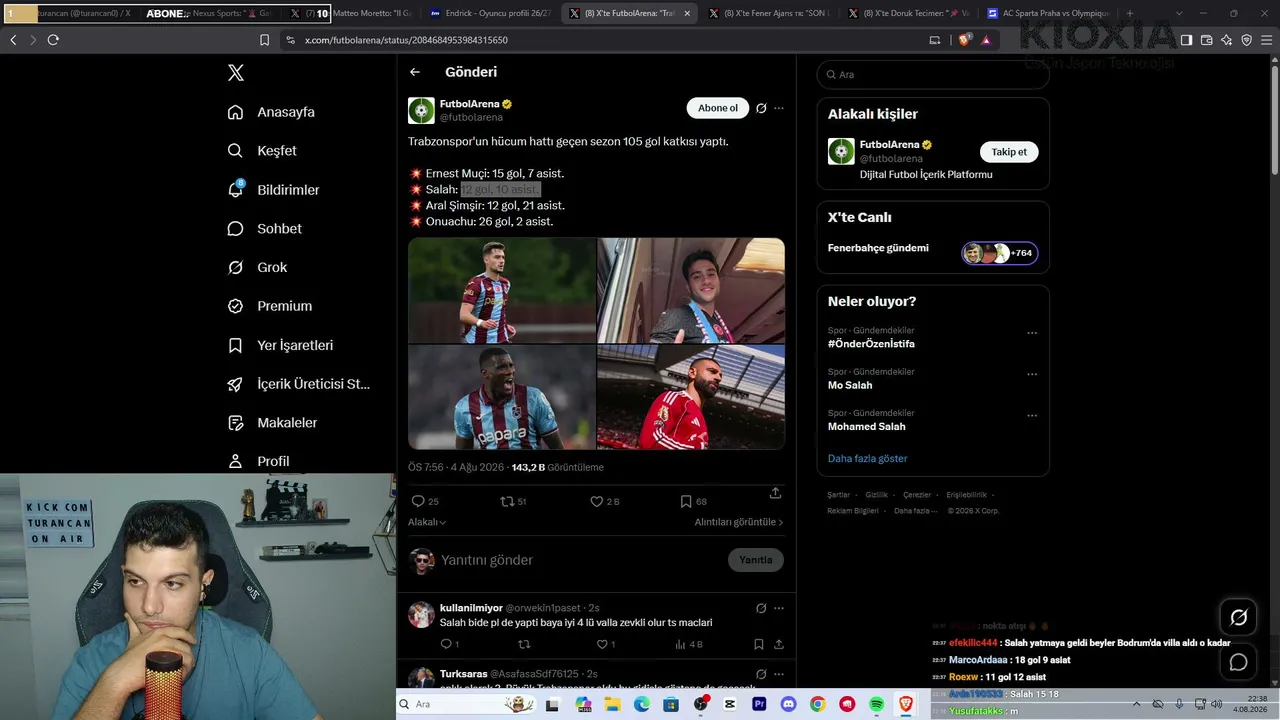Open Google Chrome from the Windows taskbar
Image resolution: width=1280 pixels, height=720 pixels.
tap(817, 704)
